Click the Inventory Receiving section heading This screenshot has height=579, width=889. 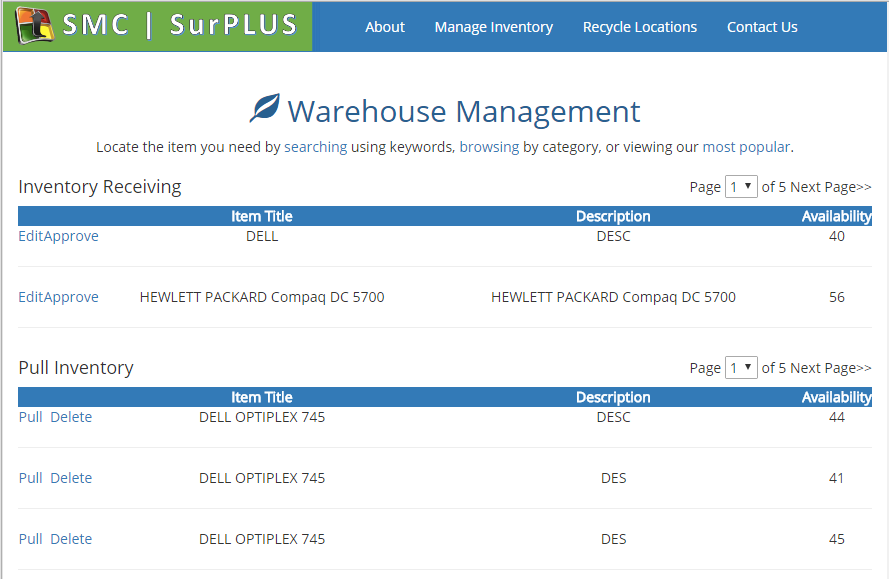point(100,187)
